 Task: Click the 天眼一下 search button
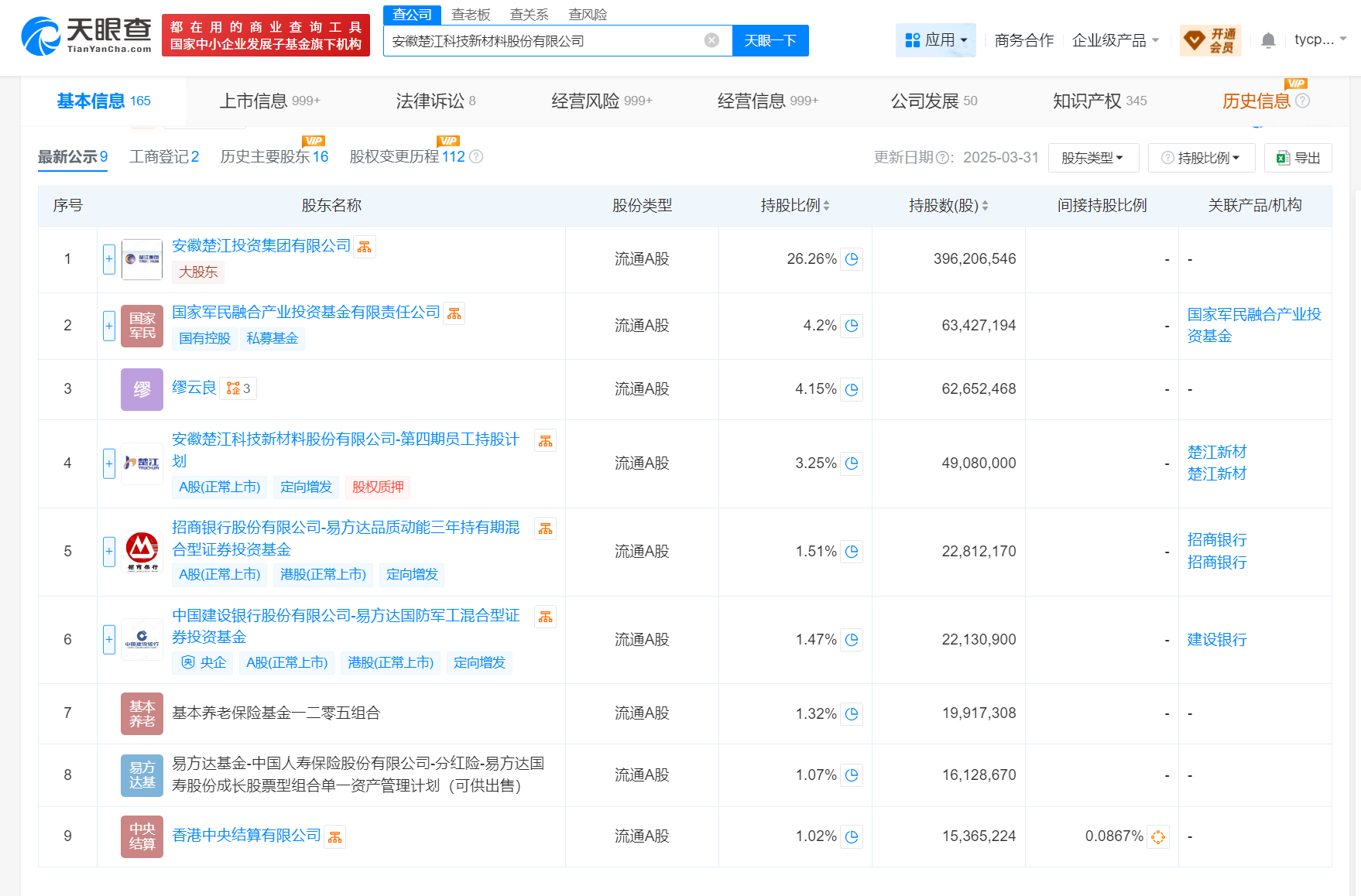pyautogui.click(x=770, y=40)
